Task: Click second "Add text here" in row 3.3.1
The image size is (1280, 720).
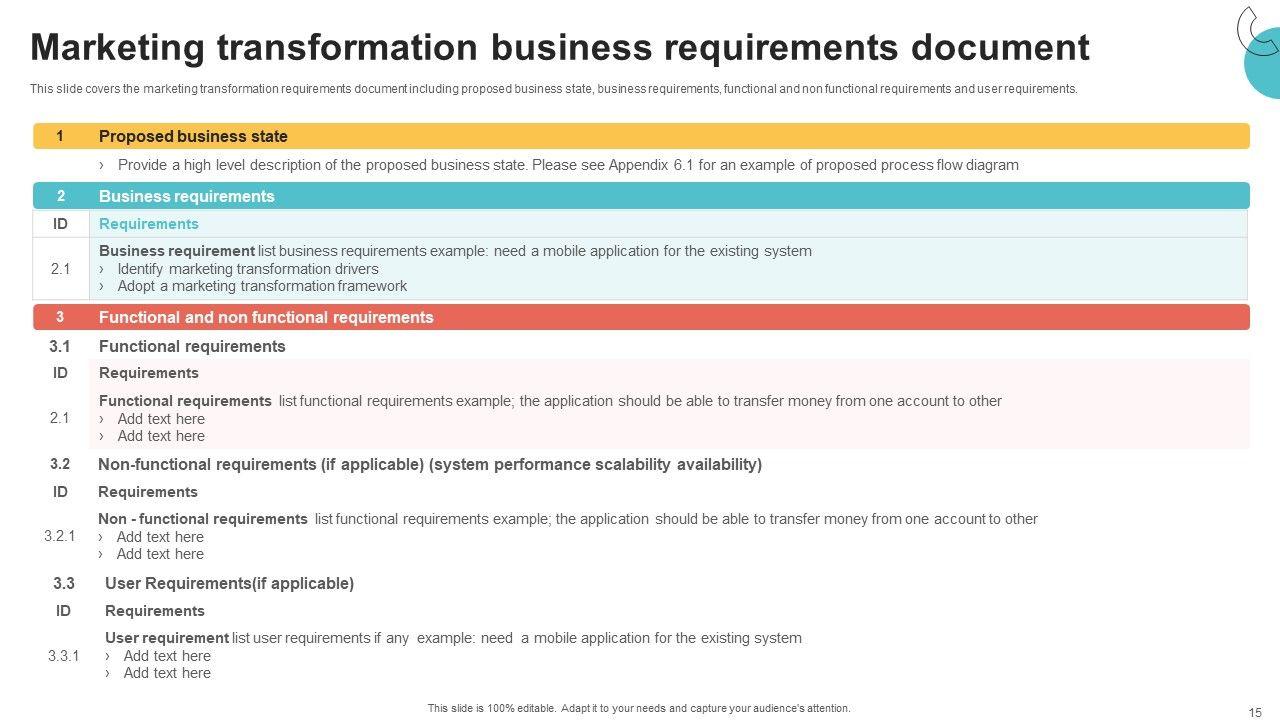Action: [167, 673]
